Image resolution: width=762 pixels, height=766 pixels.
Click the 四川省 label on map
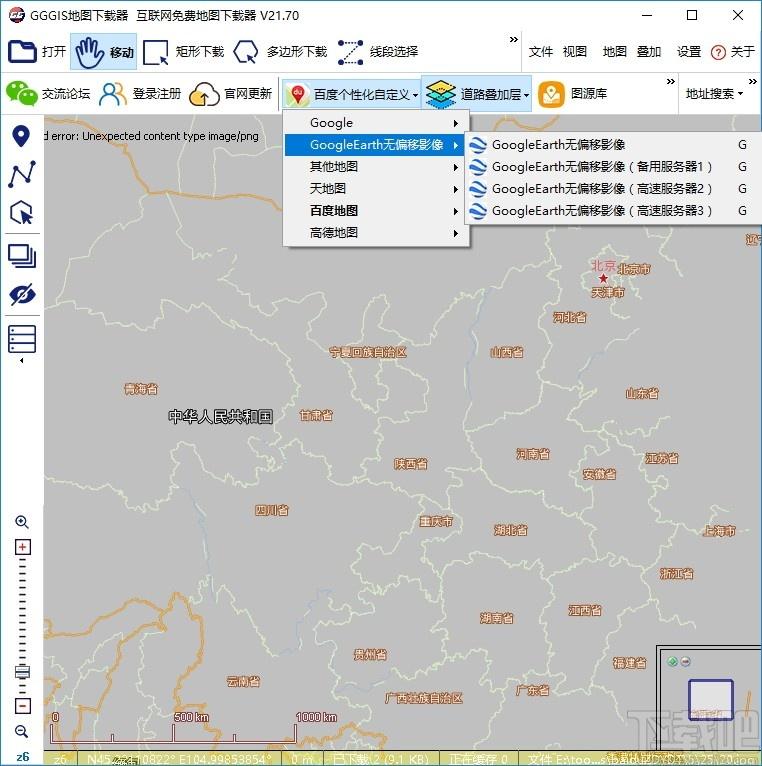coord(272,511)
